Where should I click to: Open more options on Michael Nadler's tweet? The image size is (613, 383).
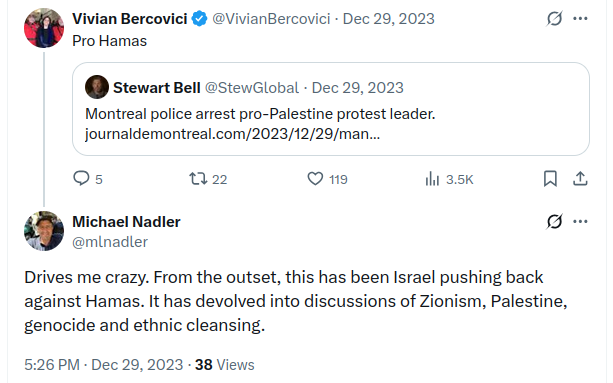click(x=580, y=222)
